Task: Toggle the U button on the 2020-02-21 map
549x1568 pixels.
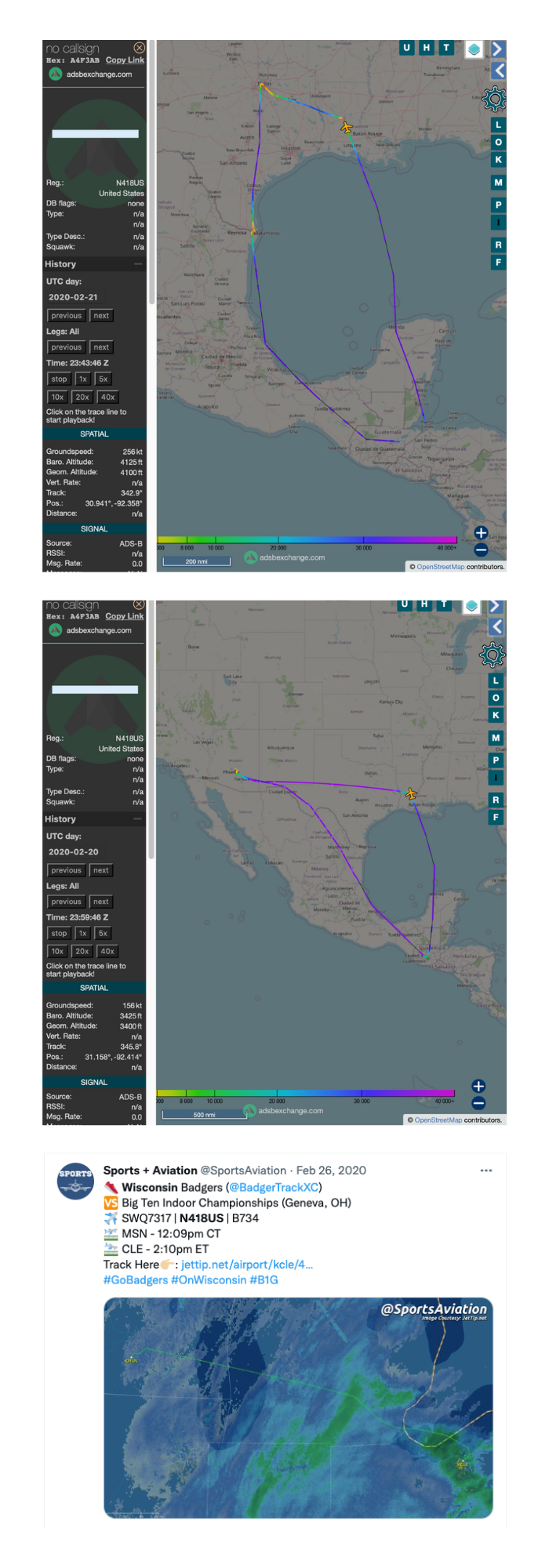Action: point(406,48)
